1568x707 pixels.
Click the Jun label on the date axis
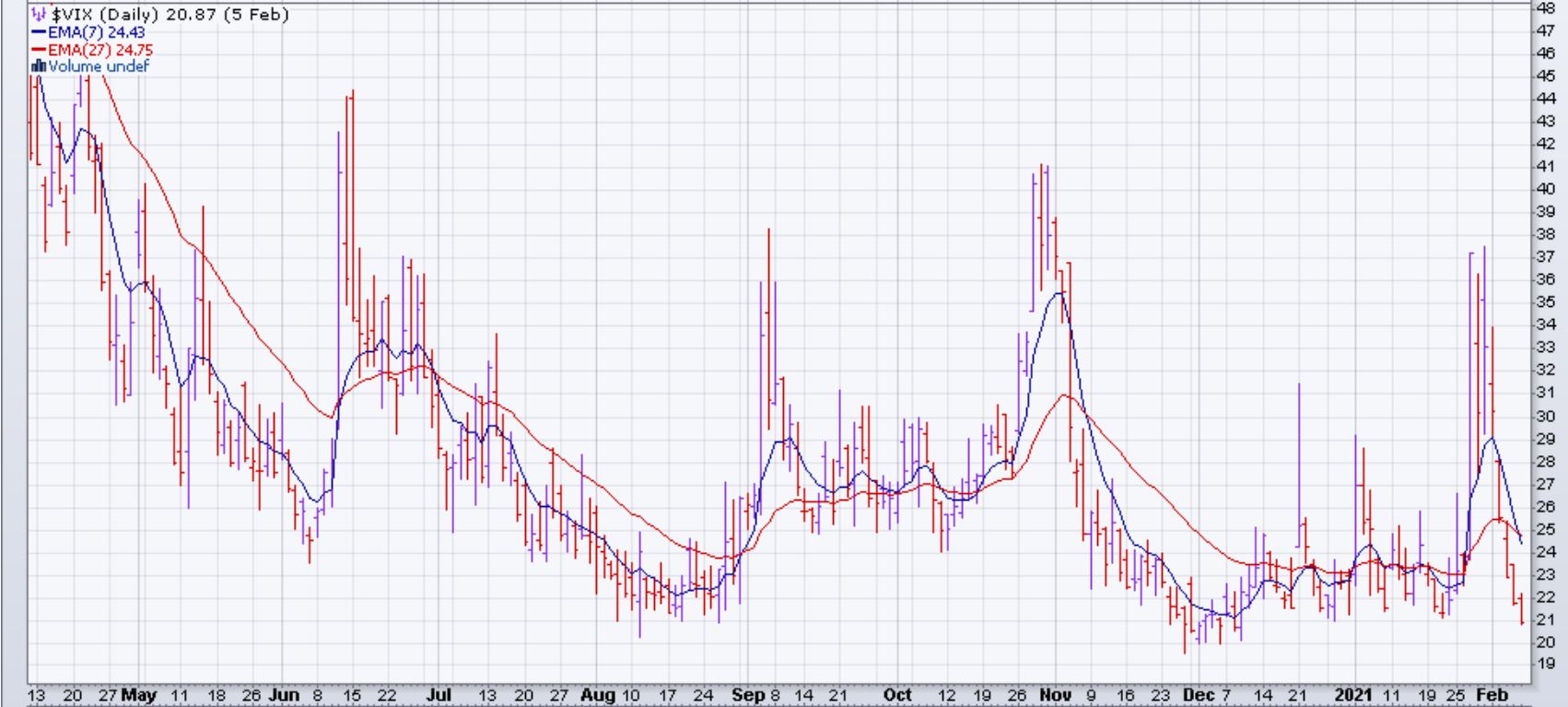coord(285,695)
